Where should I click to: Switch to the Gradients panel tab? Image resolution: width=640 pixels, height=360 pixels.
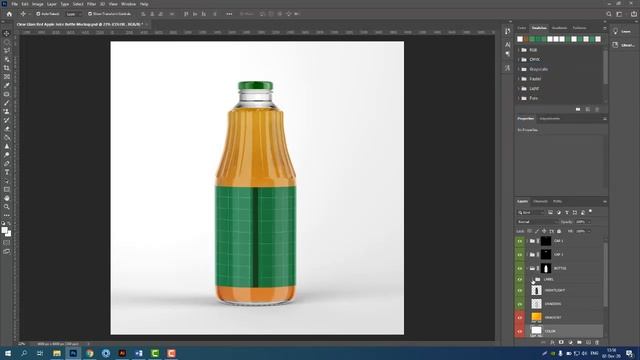(x=559, y=28)
